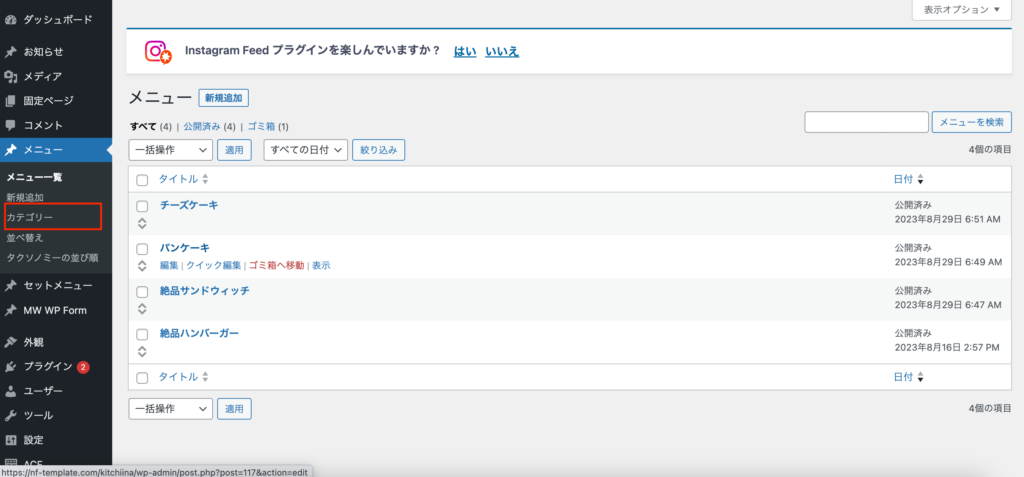Click the pages icon beside 固定ページ
The width and height of the screenshot is (1024, 477).
[10, 101]
